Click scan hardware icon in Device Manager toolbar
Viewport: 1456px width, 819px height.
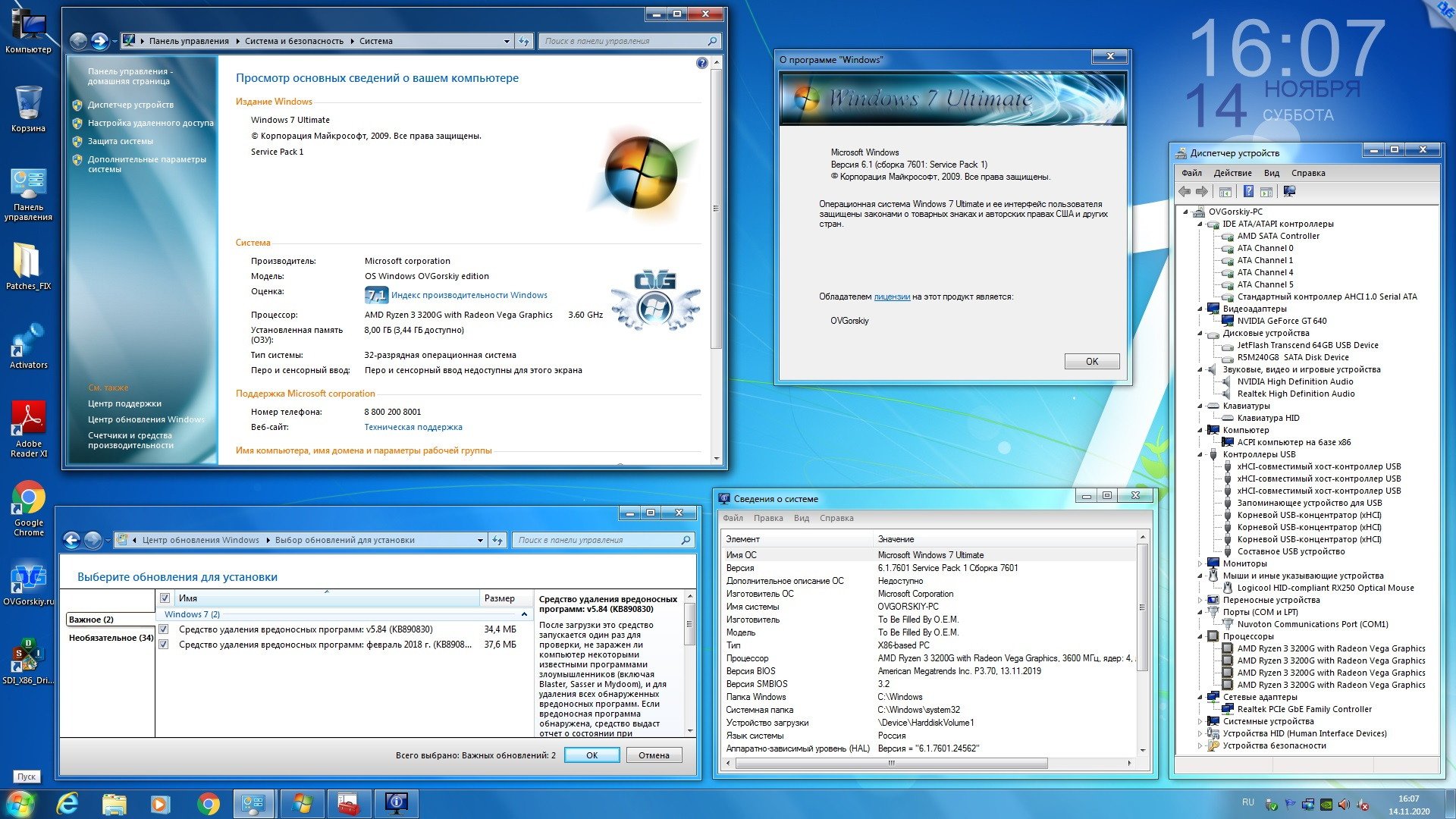1289,192
